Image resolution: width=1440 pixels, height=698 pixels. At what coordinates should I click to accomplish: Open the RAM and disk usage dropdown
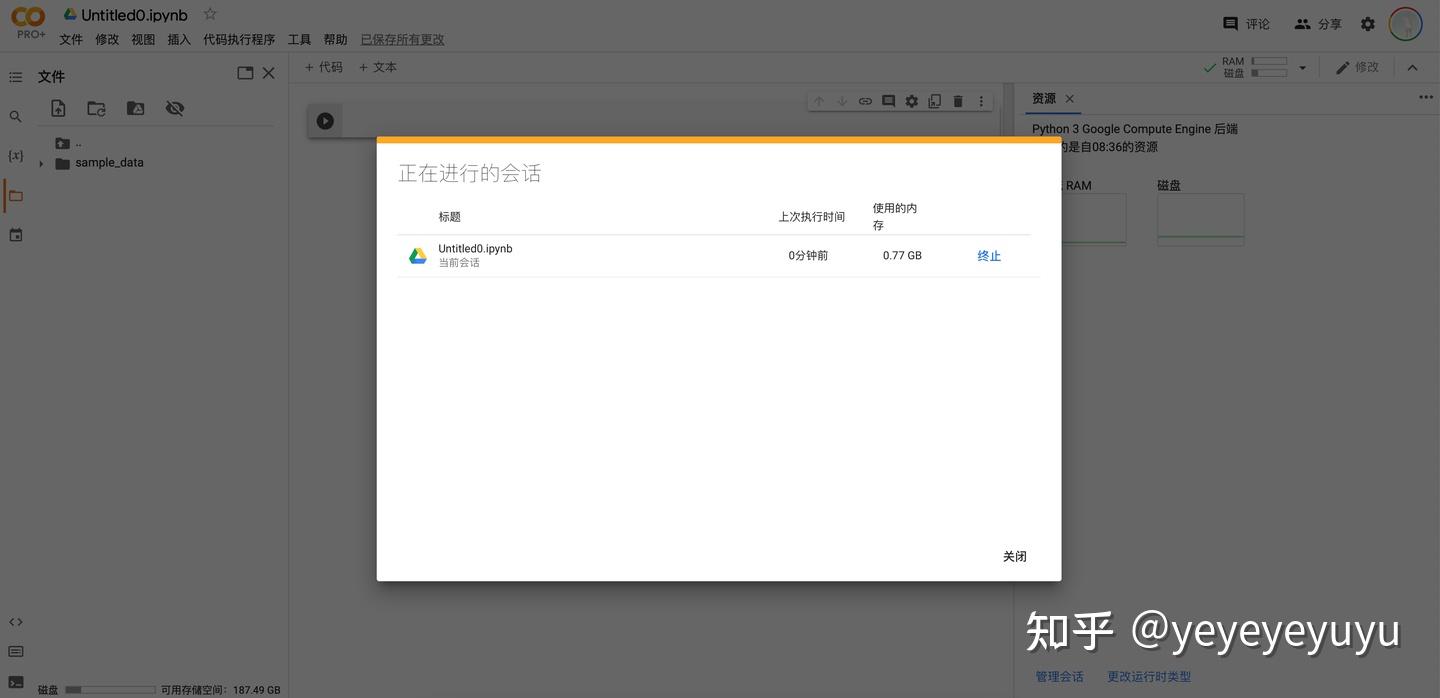(x=1302, y=65)
